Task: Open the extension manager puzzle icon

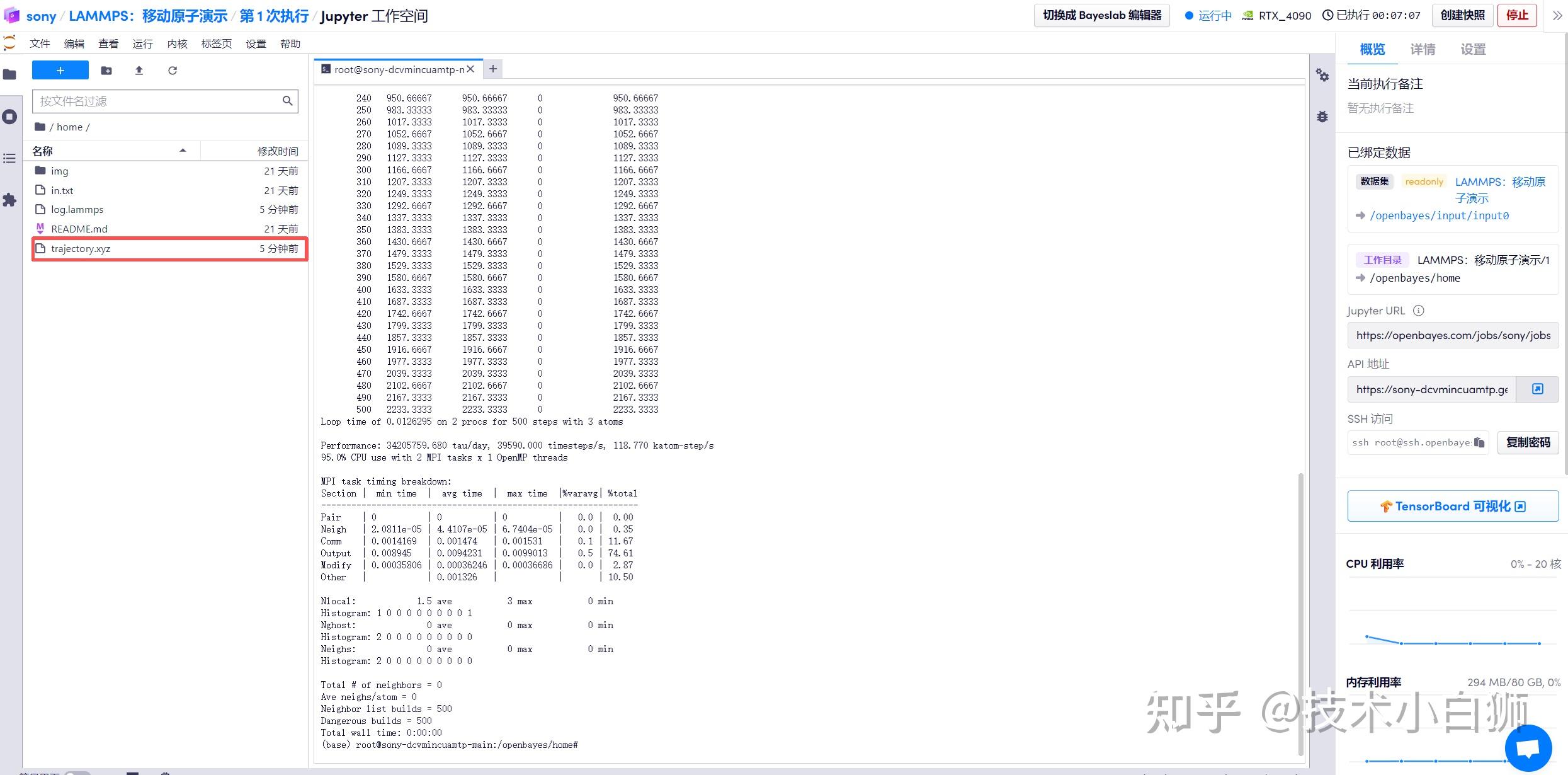Action: pos(9,200)
